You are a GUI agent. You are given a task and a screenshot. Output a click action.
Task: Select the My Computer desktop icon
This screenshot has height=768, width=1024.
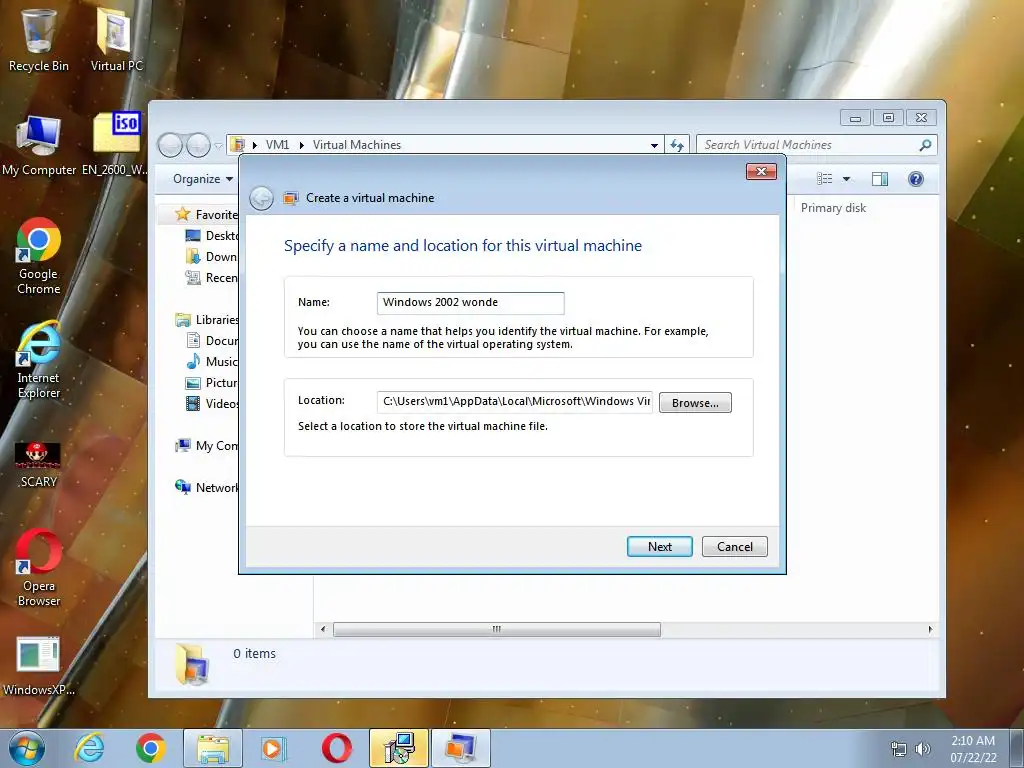tap(39, 145)
